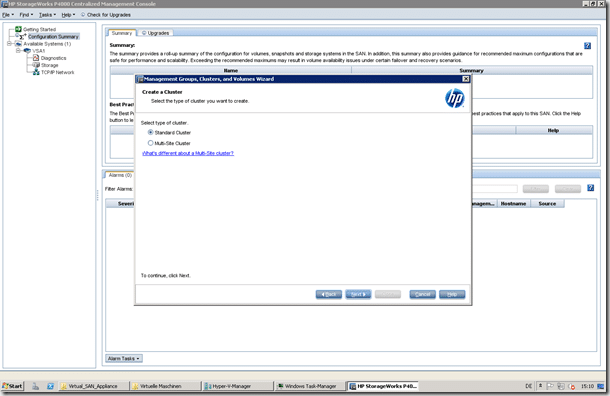This screenshot has width=610, height=396.
Task: Click the Getting Started green icon
Action: click(x=18, y=29)
